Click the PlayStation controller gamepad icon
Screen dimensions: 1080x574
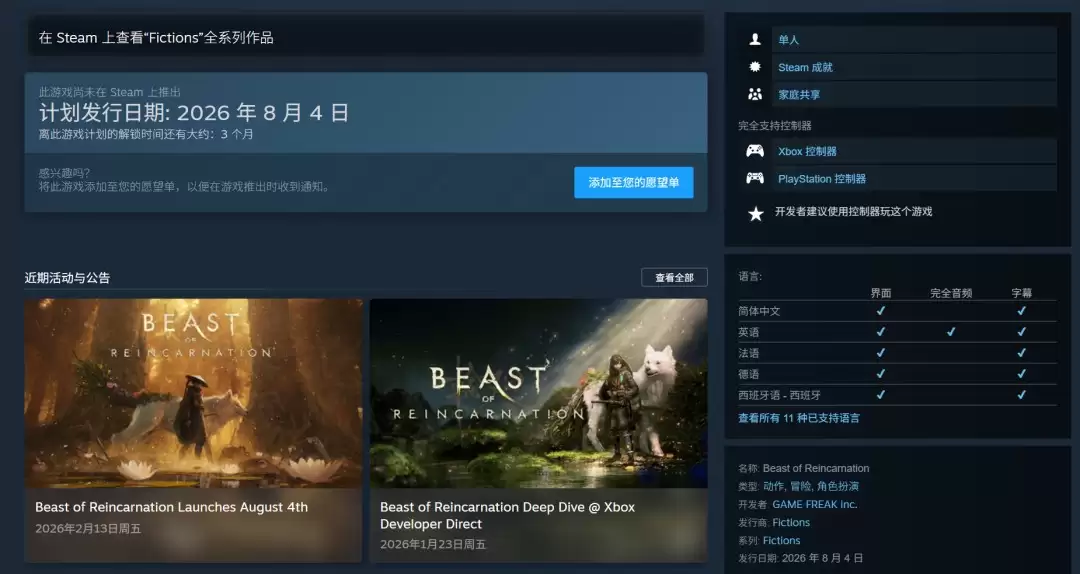point(755,178)
